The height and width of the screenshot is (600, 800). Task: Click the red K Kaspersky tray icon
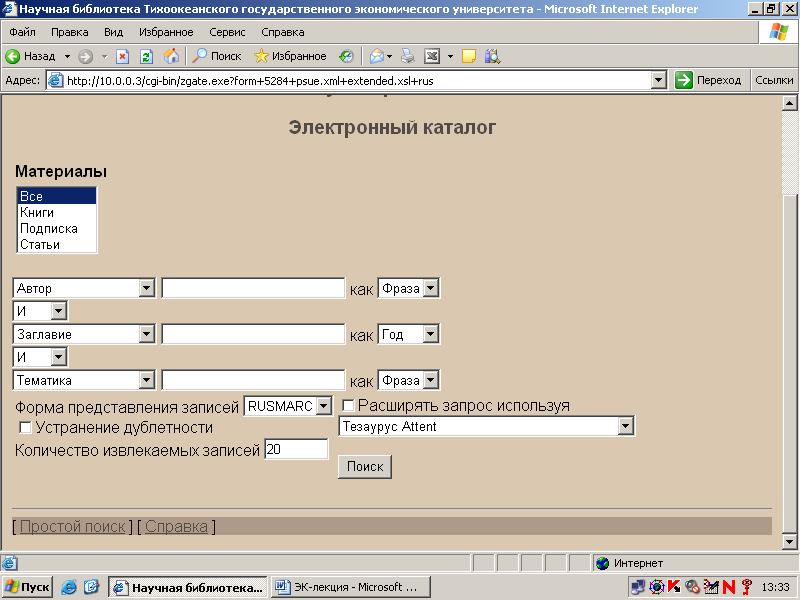click(x=674, y=587)
